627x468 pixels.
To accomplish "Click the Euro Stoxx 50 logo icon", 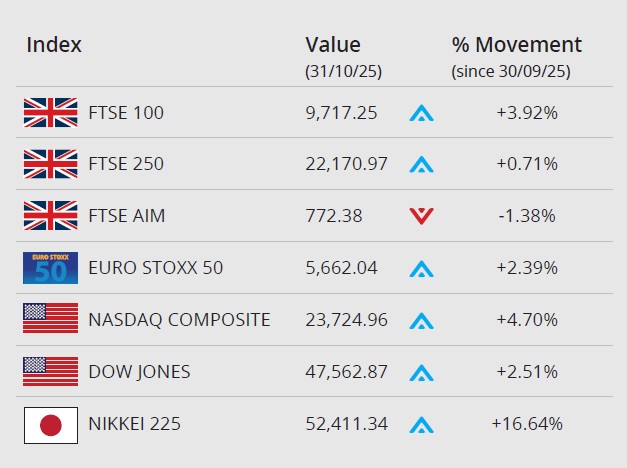I will click(x=50, y=268).
